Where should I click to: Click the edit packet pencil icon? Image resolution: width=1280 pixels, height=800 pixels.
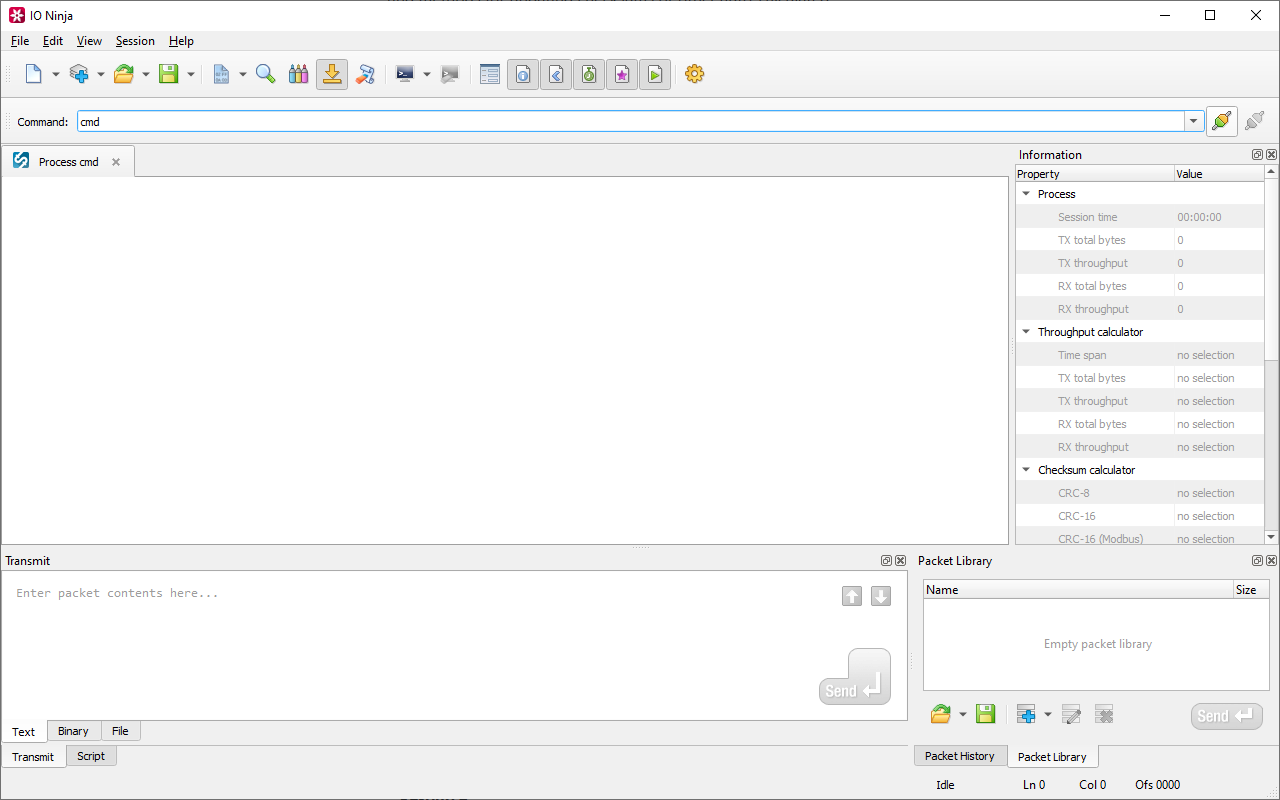1071,714
